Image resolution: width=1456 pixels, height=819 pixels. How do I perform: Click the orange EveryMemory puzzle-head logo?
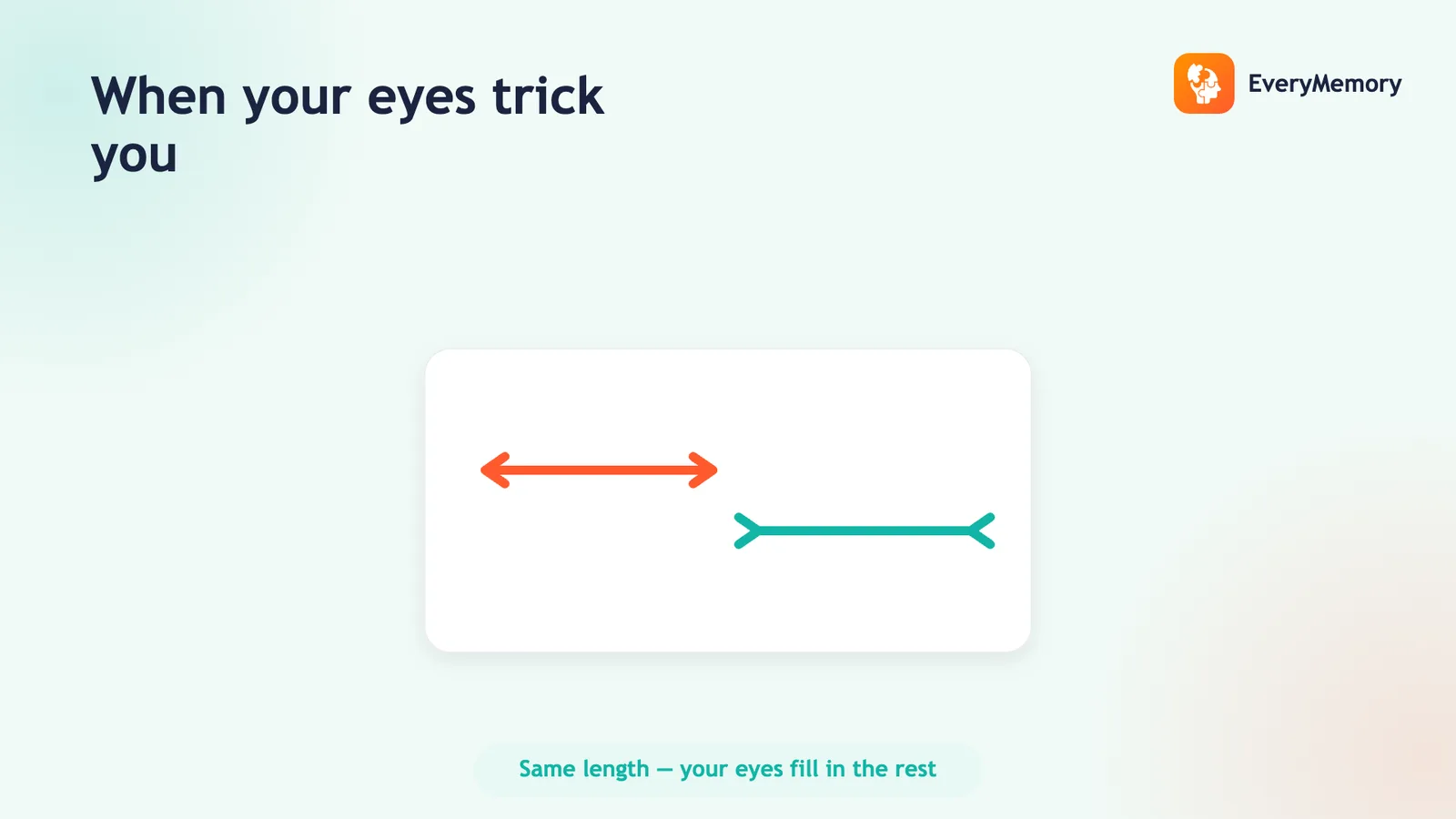click(1203, 83)
